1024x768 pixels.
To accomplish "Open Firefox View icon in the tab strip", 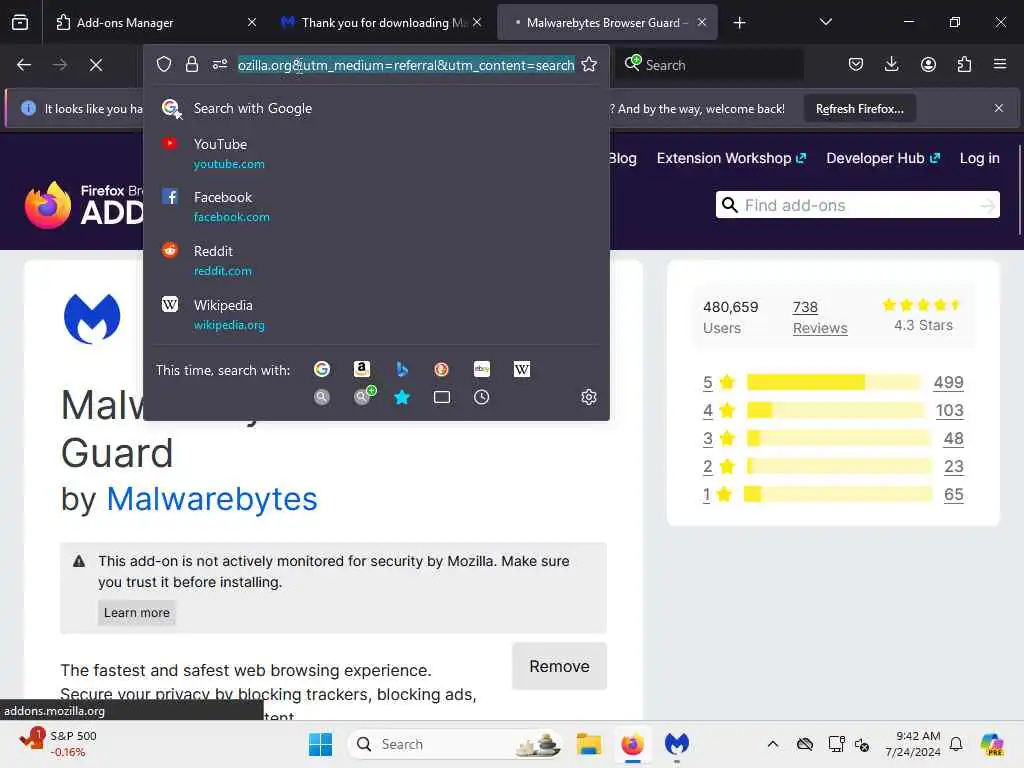I will pos(20,22).
